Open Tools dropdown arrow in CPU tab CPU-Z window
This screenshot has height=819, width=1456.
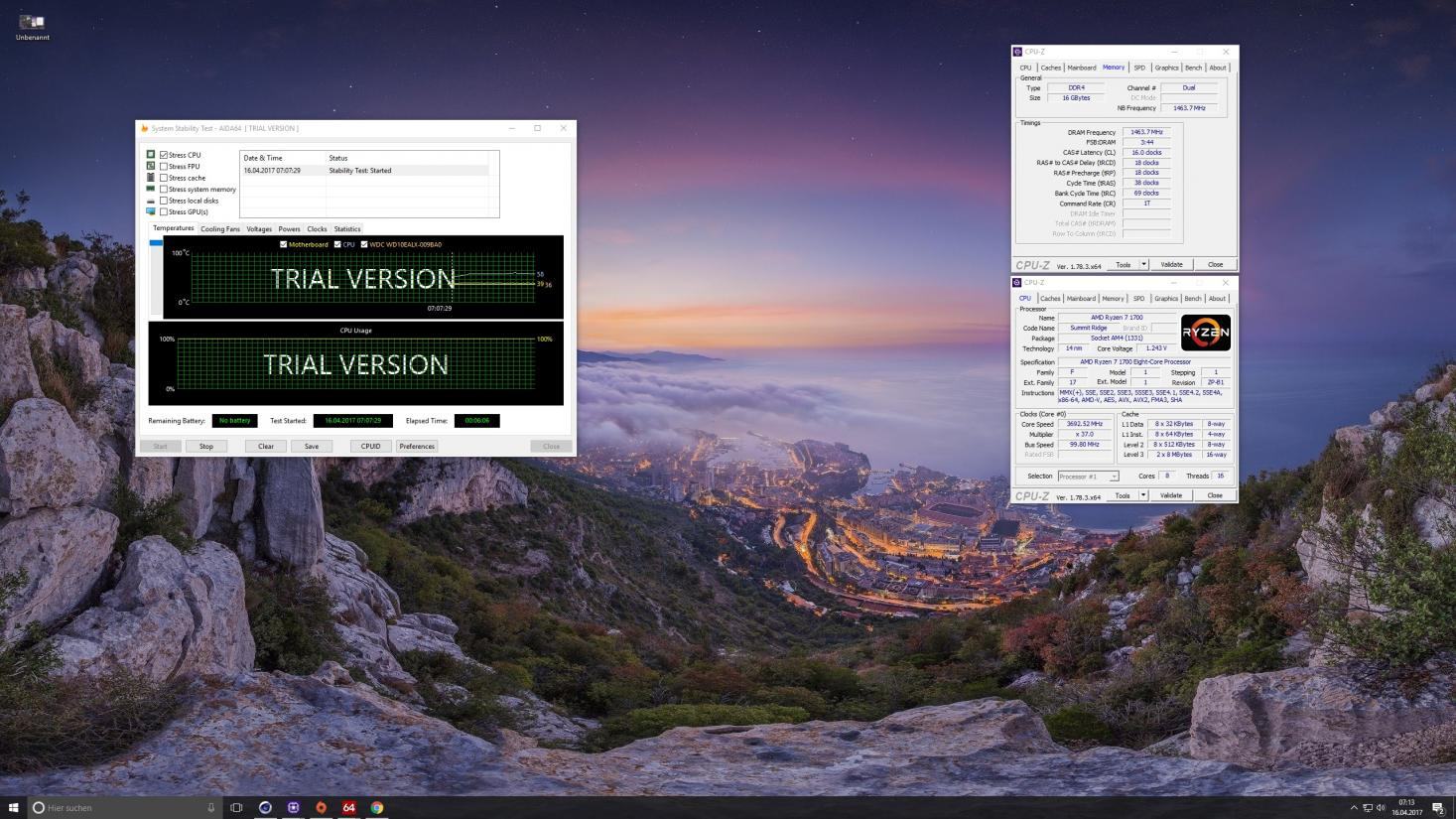pos(1143,494)
